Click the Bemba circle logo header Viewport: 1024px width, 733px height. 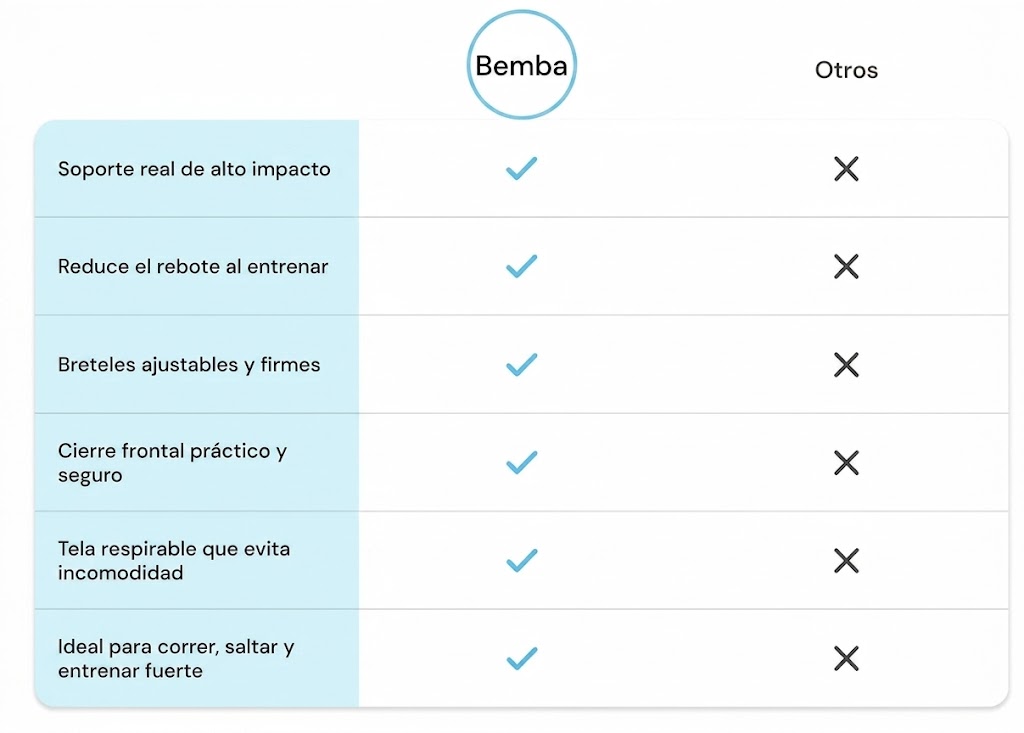(522, 65)
